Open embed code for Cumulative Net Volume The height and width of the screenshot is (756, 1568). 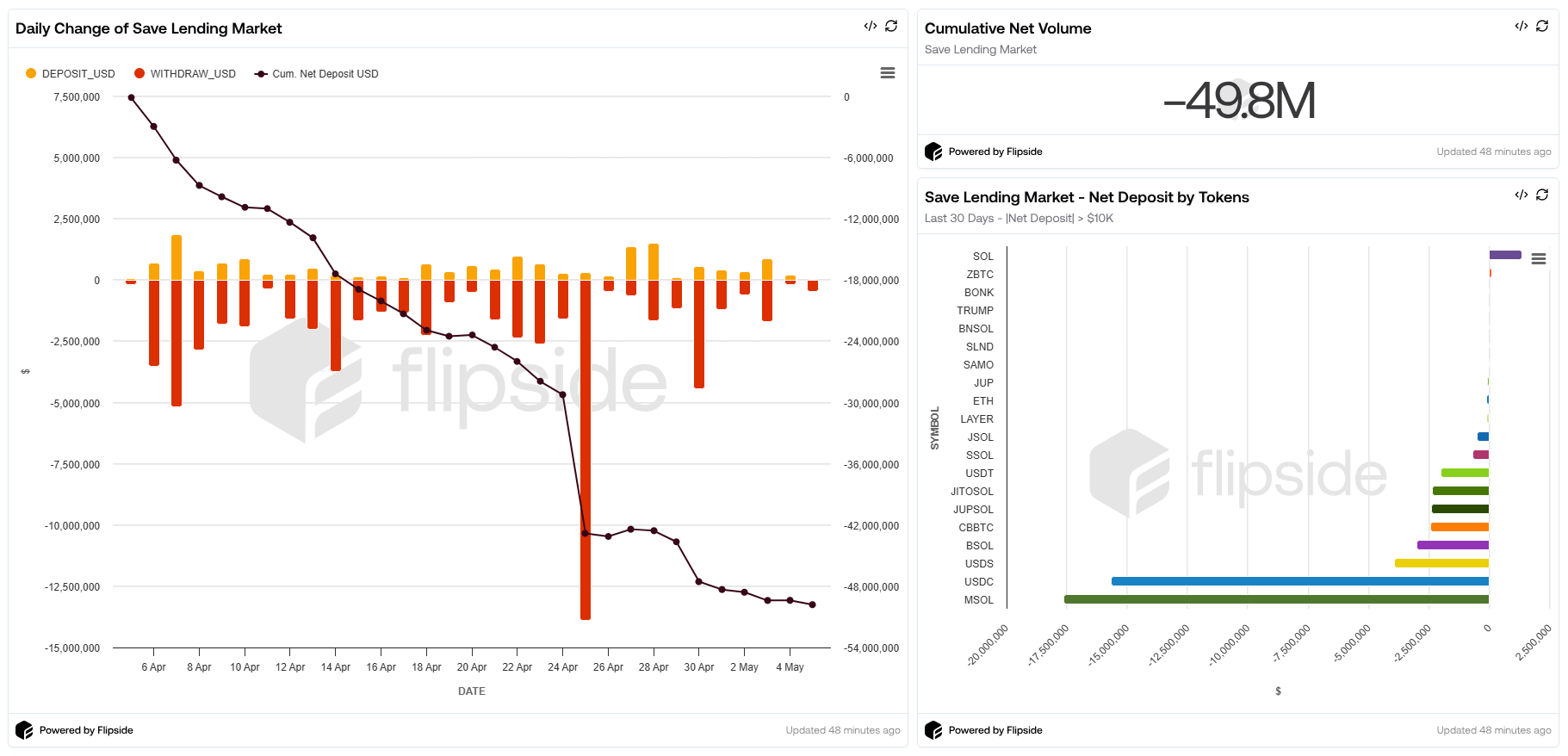1522,26
